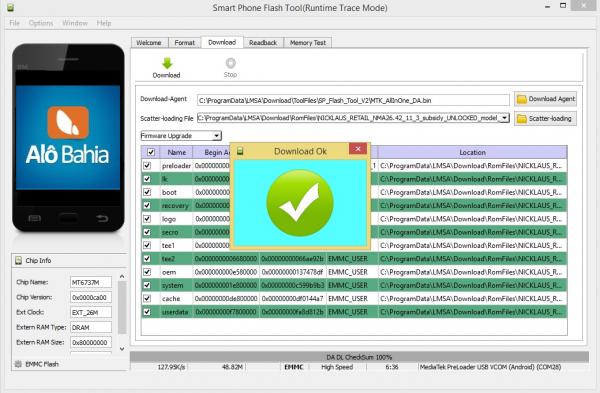This screenshot has height=393, width=600.
Task: Click the Flash Tool title bar app icon
Action: point(10,8)
